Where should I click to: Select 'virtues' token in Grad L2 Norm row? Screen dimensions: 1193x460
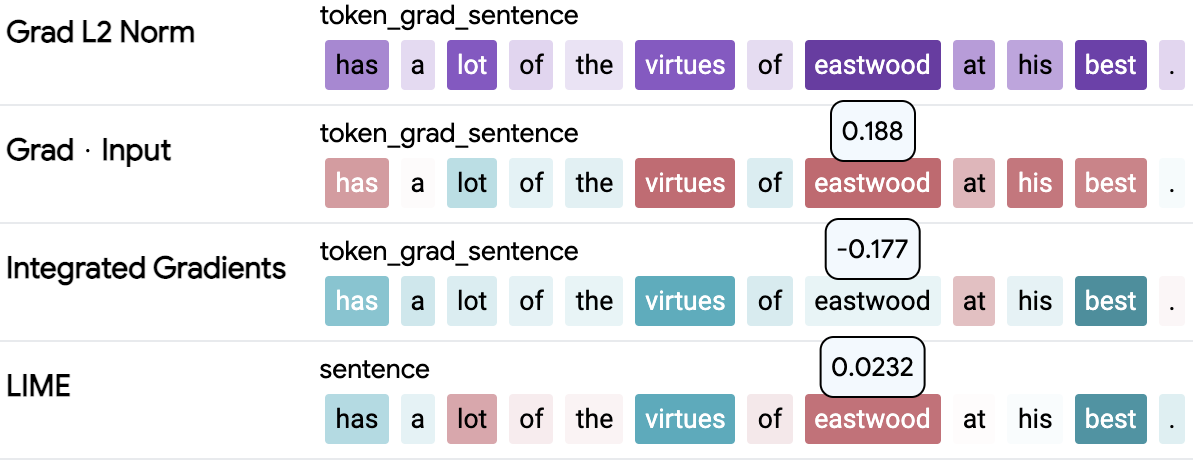685,65
